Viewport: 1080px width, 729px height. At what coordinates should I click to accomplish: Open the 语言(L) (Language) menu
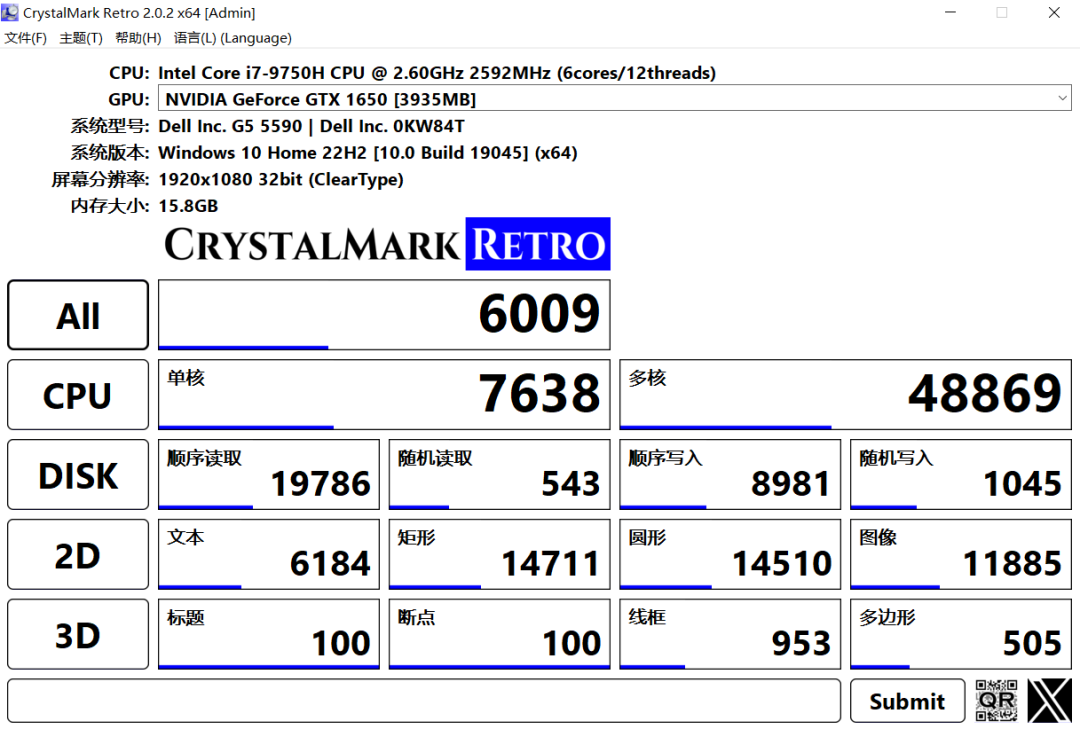(233, 38)
